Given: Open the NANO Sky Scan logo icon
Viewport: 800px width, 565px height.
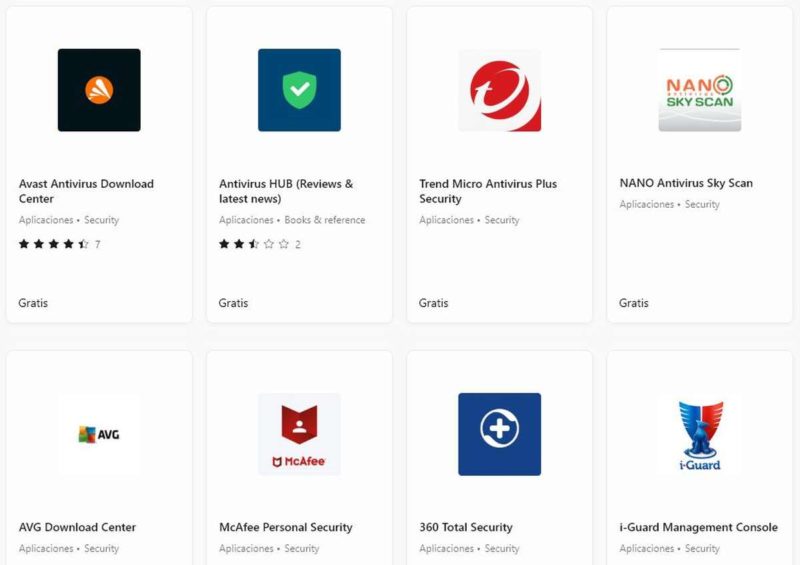Looking at the screenshot, I should click(x=700, y=90).
